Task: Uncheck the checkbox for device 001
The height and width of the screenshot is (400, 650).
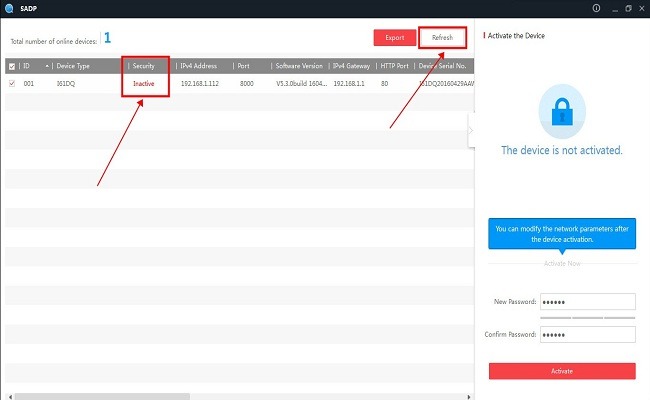Action: pos(12,84)
